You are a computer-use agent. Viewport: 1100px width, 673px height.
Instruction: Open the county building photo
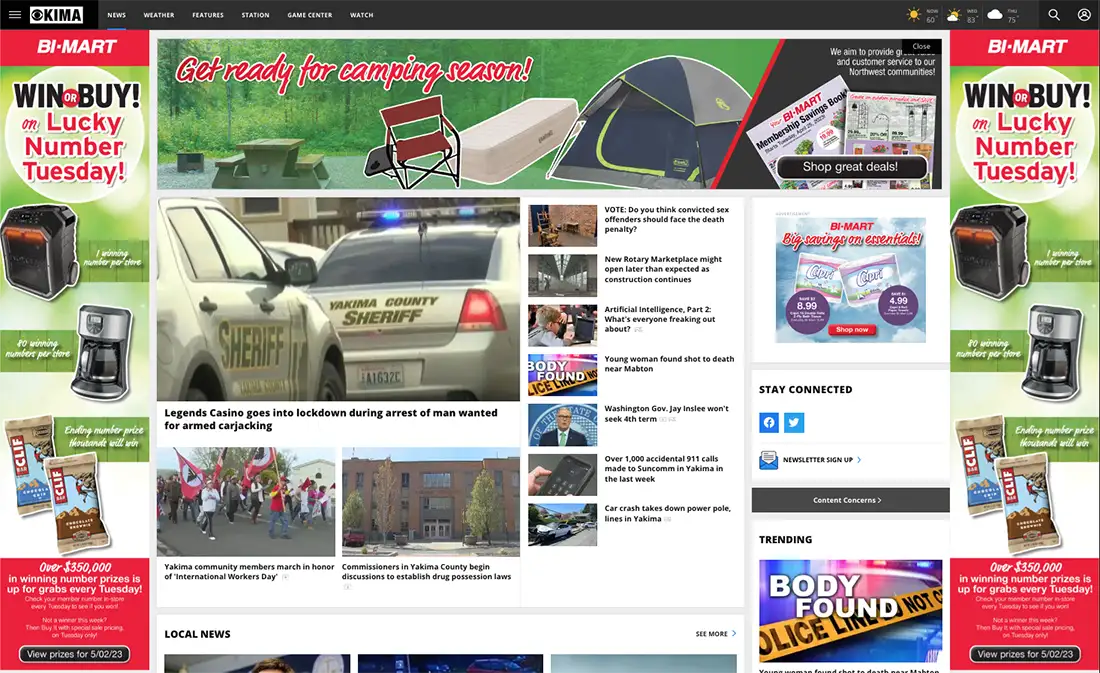431,502
